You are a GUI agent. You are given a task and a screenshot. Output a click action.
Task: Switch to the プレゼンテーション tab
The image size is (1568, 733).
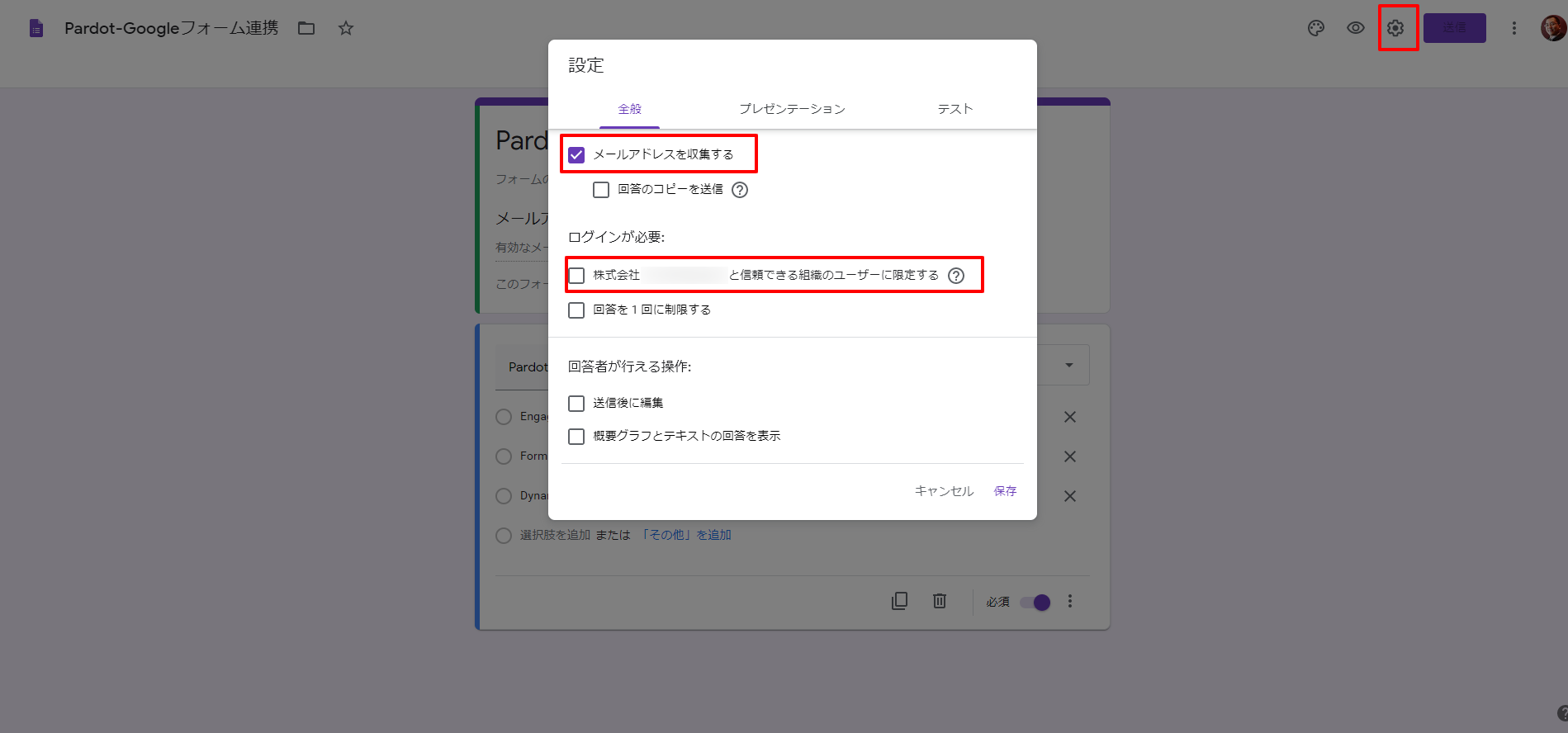[x=792, y=109]
